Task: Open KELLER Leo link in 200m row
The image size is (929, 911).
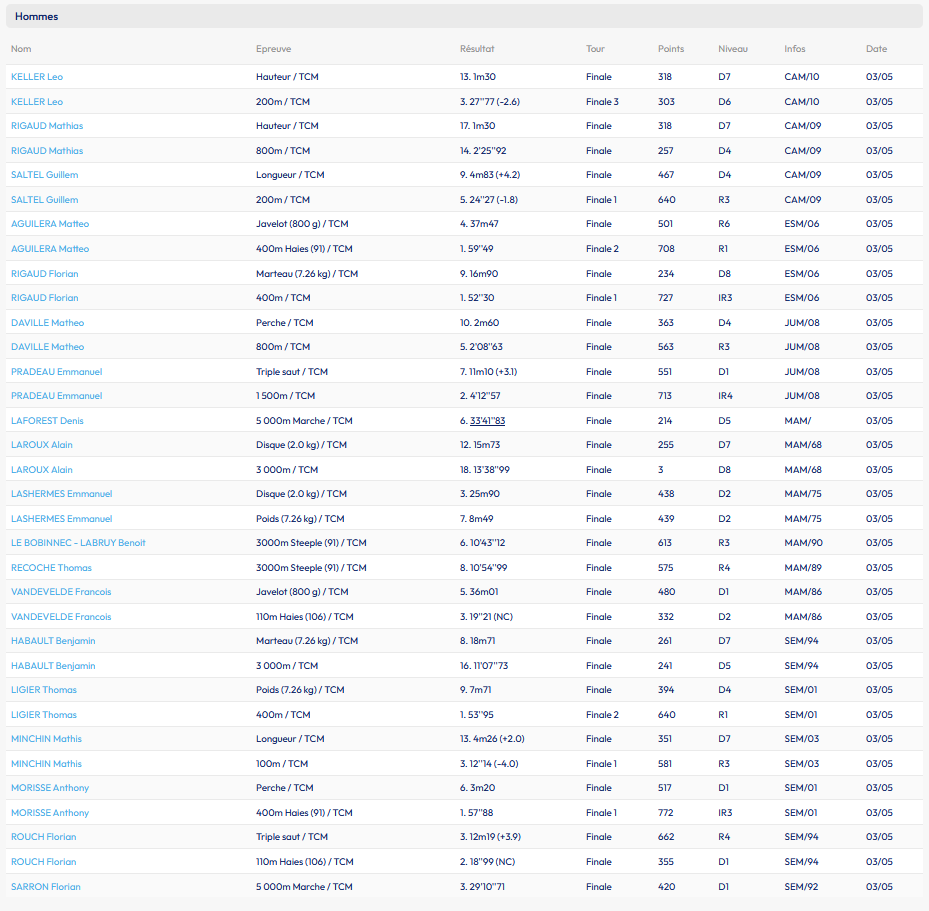Action: pos(37,102)
